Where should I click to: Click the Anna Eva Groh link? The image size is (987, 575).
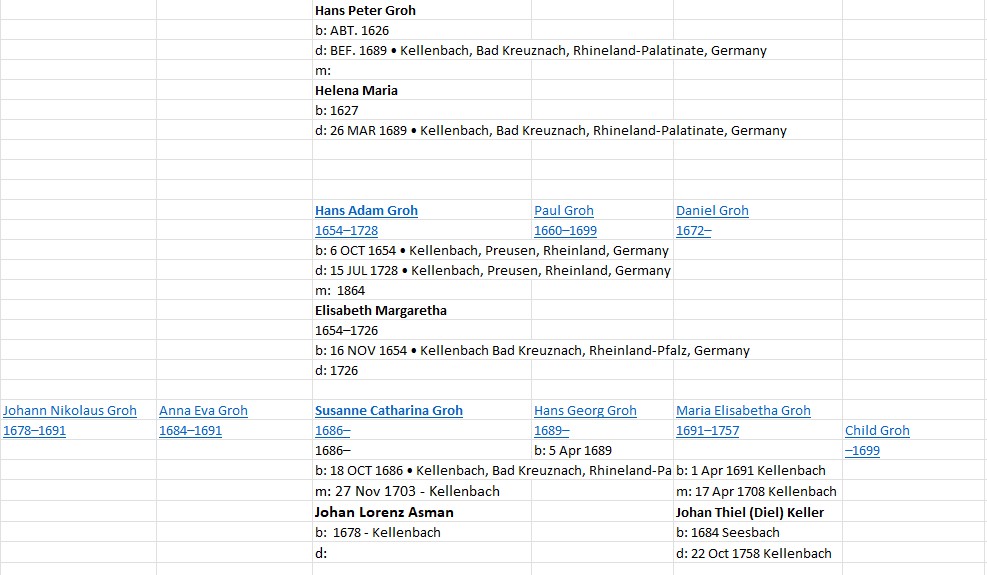coord(203,411)
